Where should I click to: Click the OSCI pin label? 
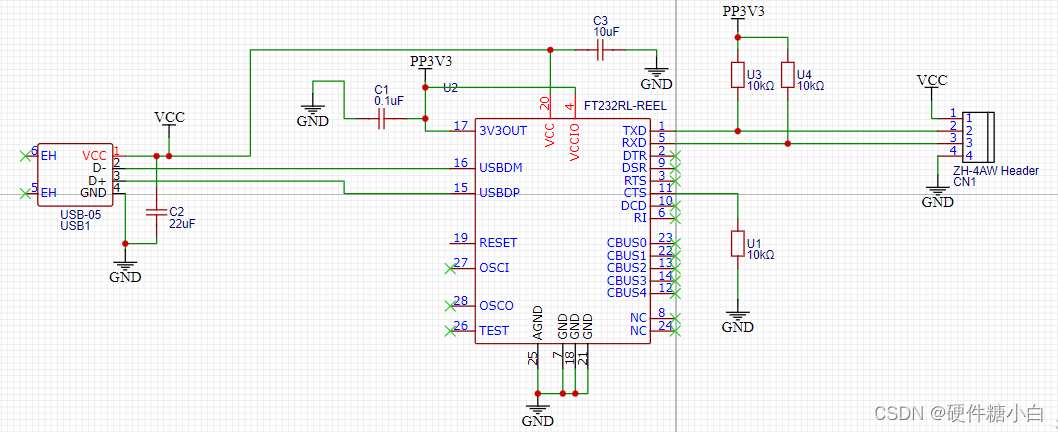tap(494, 268)
